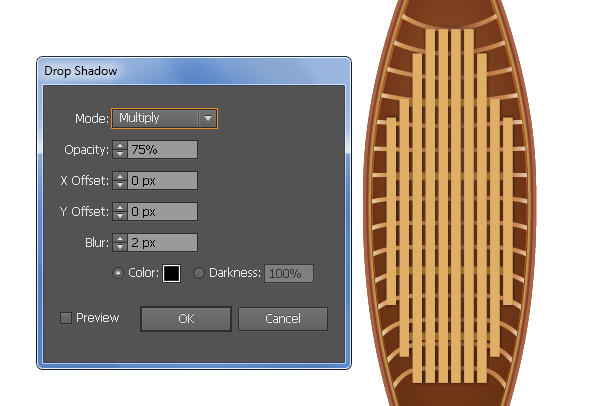Image resolution: width=600 pixels, height=406 pixels.
Task: Open the black shadow color swatch
Action: click(x=171, y=273)
